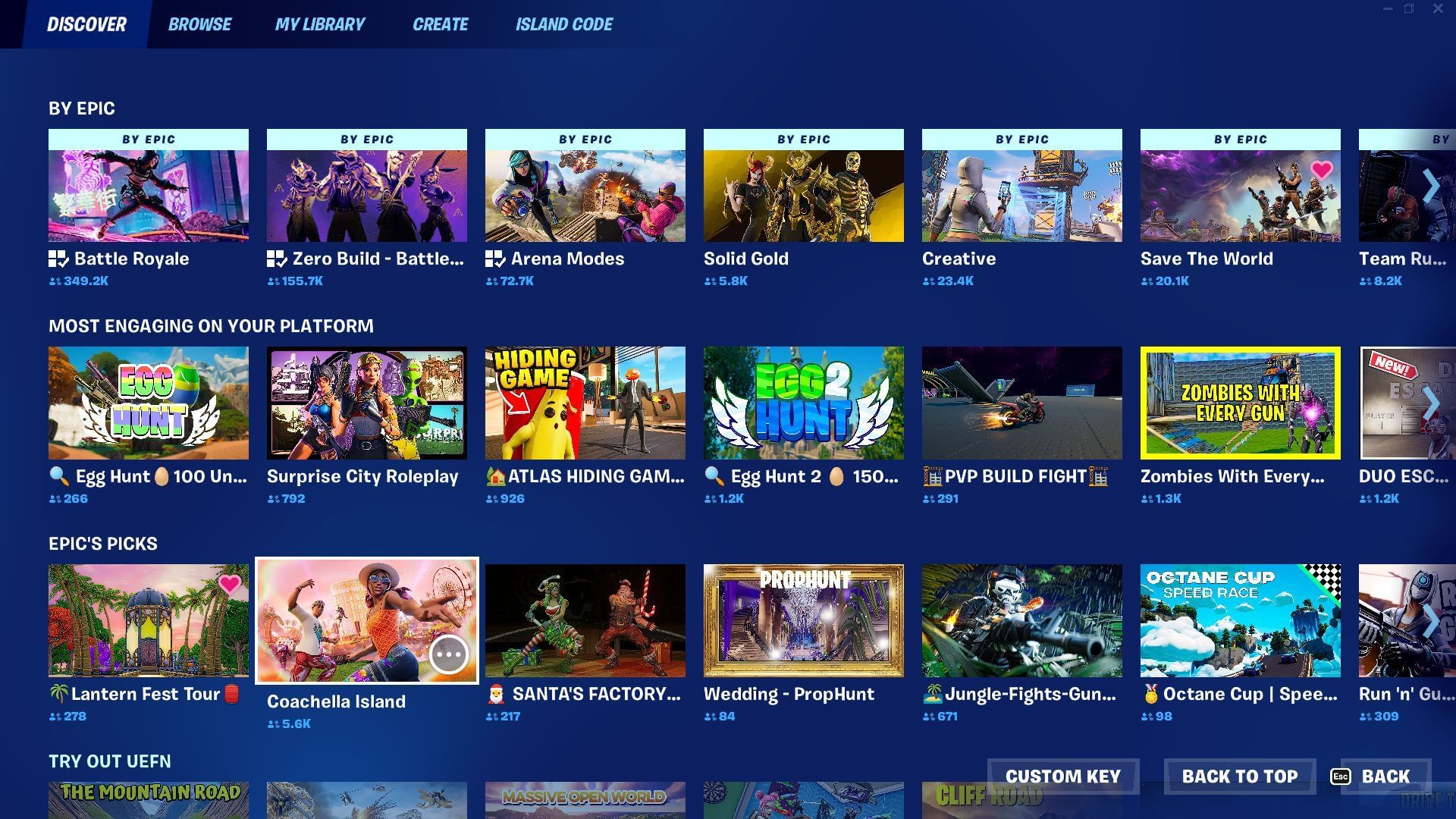Switch to the Browse tab
This screenshot has width=1456, height=819.
(x=199, y=24)
